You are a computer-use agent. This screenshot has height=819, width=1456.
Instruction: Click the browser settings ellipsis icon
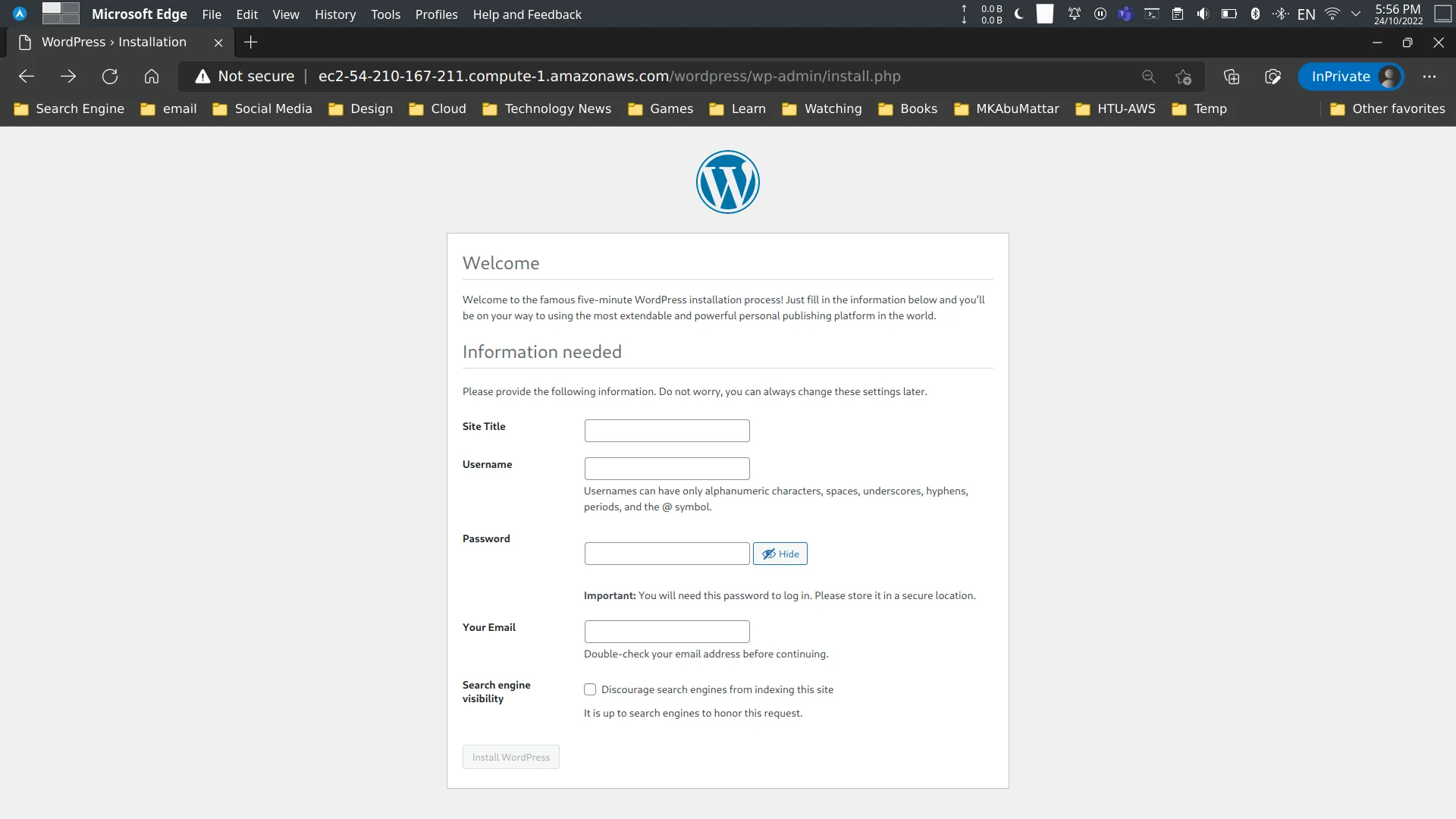[1432, 76]
